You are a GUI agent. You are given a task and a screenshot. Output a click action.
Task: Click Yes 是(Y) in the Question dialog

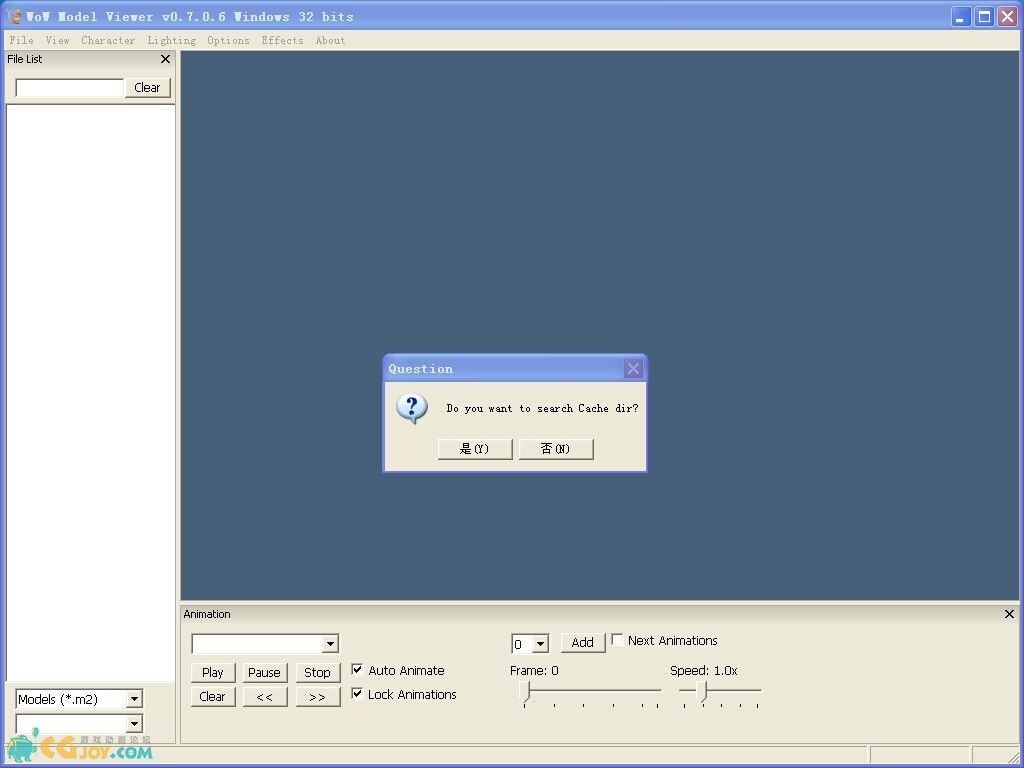[x=475, y=449]
